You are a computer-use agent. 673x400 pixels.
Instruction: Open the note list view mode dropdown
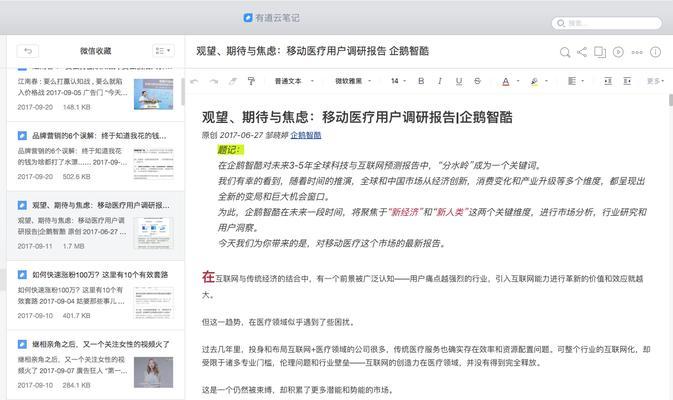pos(163,51)
